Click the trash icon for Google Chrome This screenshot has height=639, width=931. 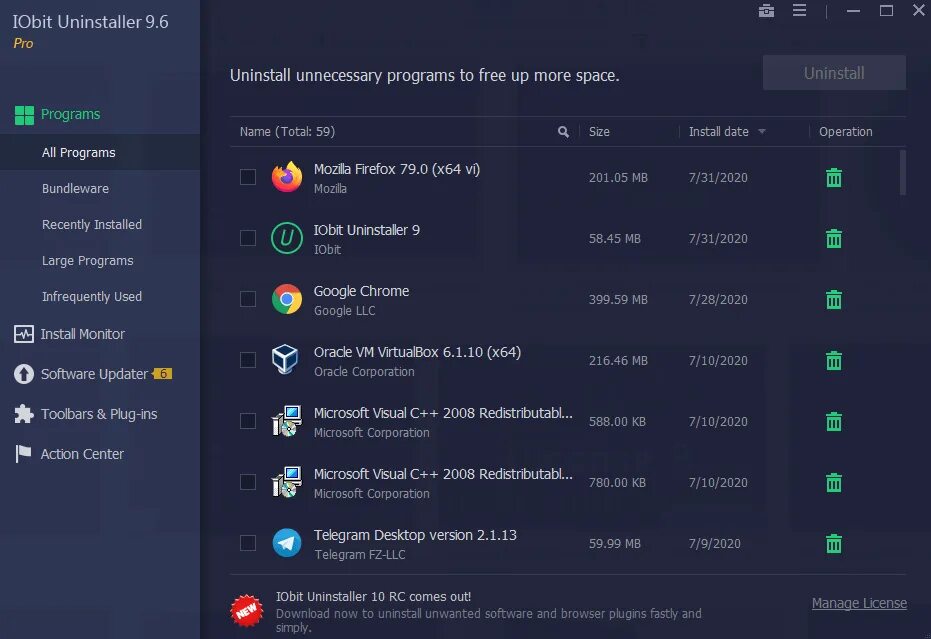click(834, 299)
